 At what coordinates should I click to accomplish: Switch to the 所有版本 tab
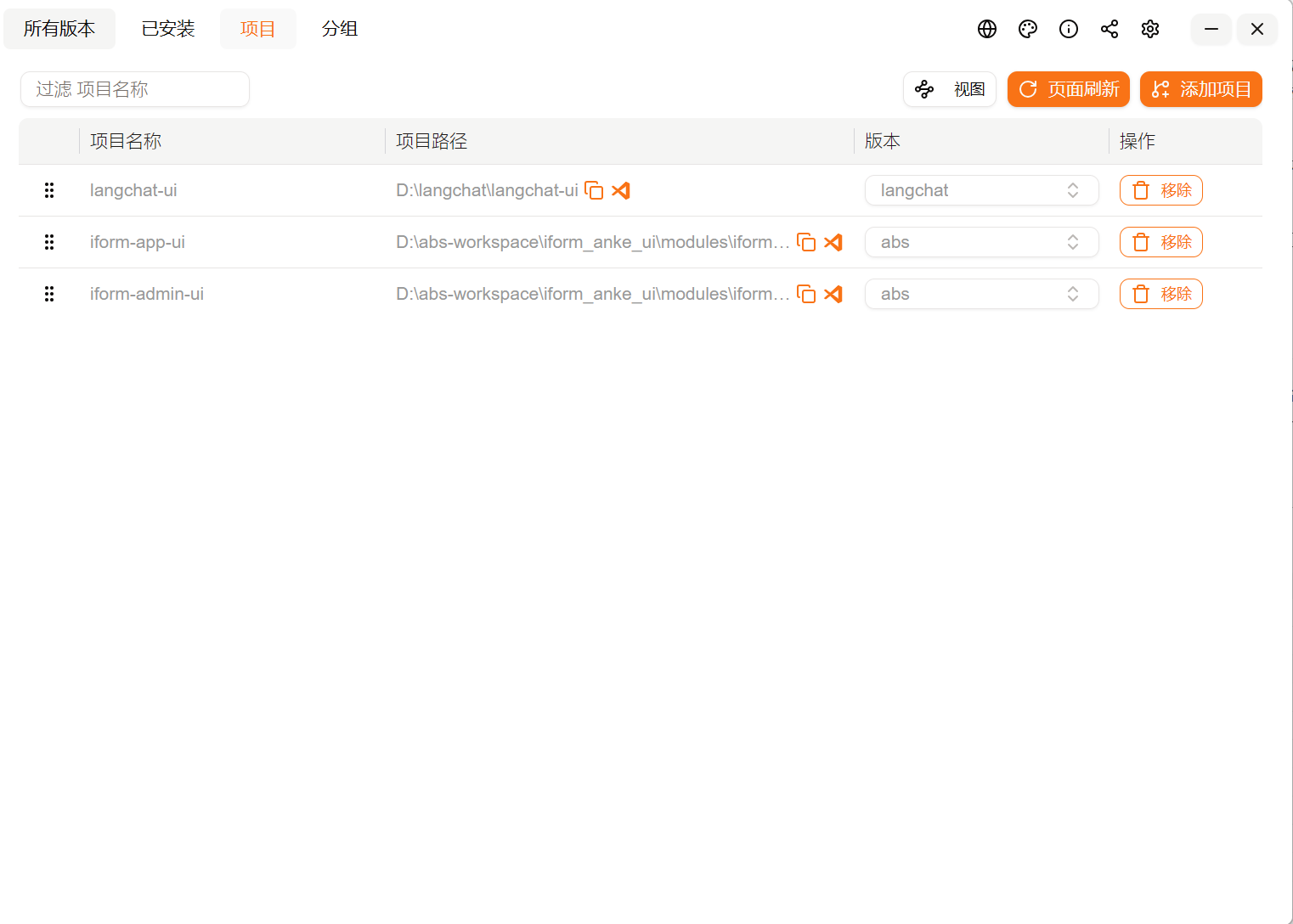click(x=59, y=29)
